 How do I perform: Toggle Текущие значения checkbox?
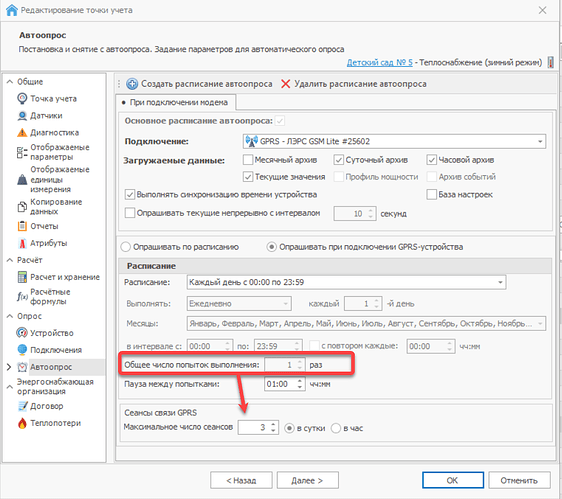(x=248, y=176)
